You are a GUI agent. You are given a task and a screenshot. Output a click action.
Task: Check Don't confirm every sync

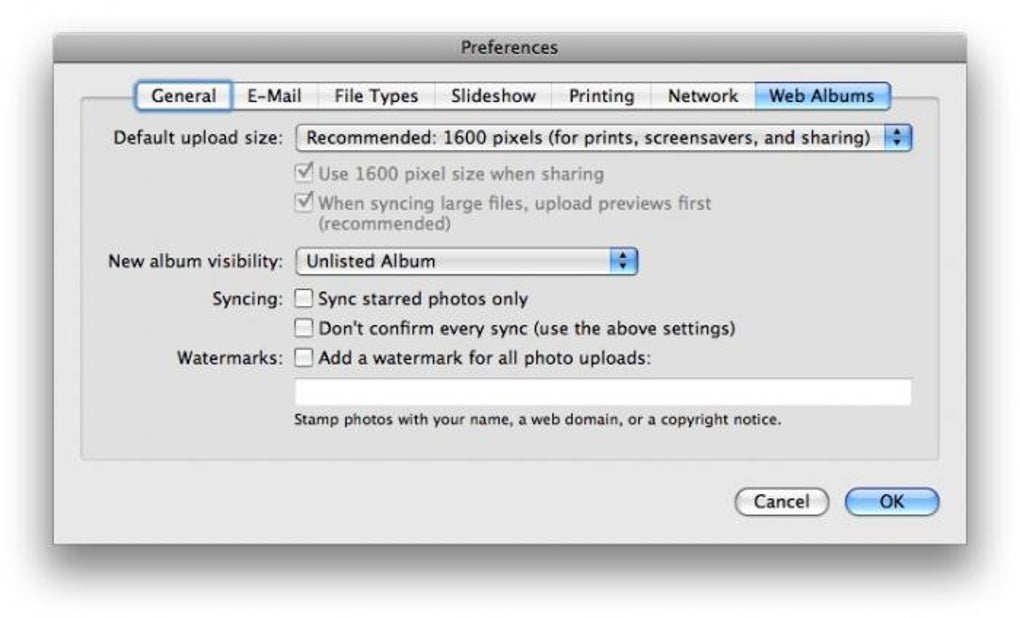[304, 327]
